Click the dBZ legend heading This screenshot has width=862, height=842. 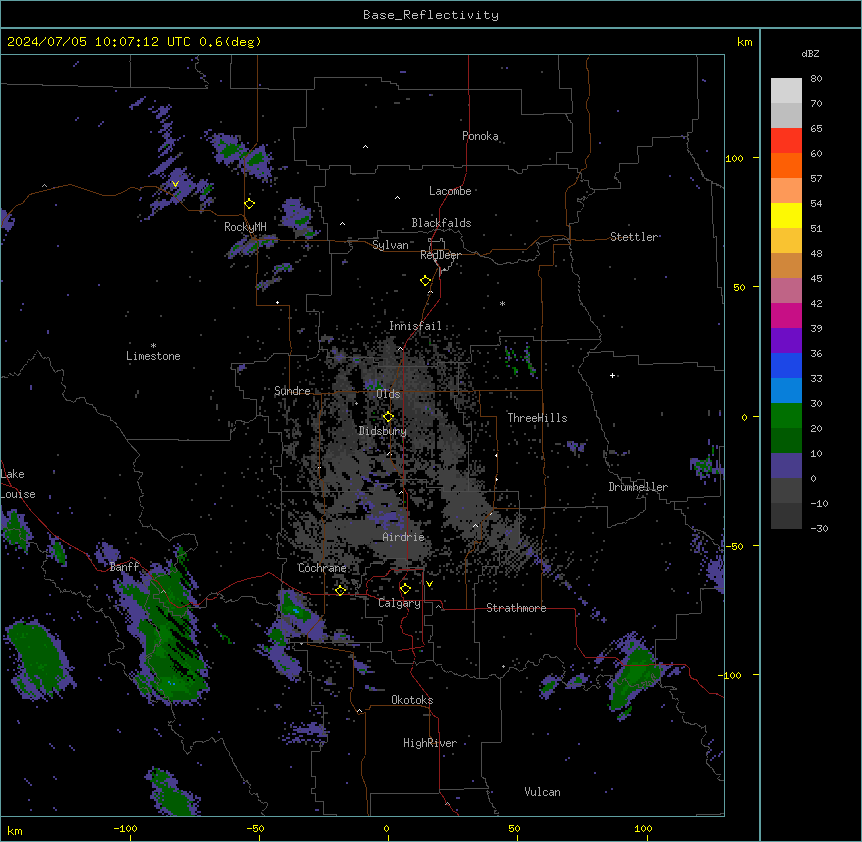(810, 53)
